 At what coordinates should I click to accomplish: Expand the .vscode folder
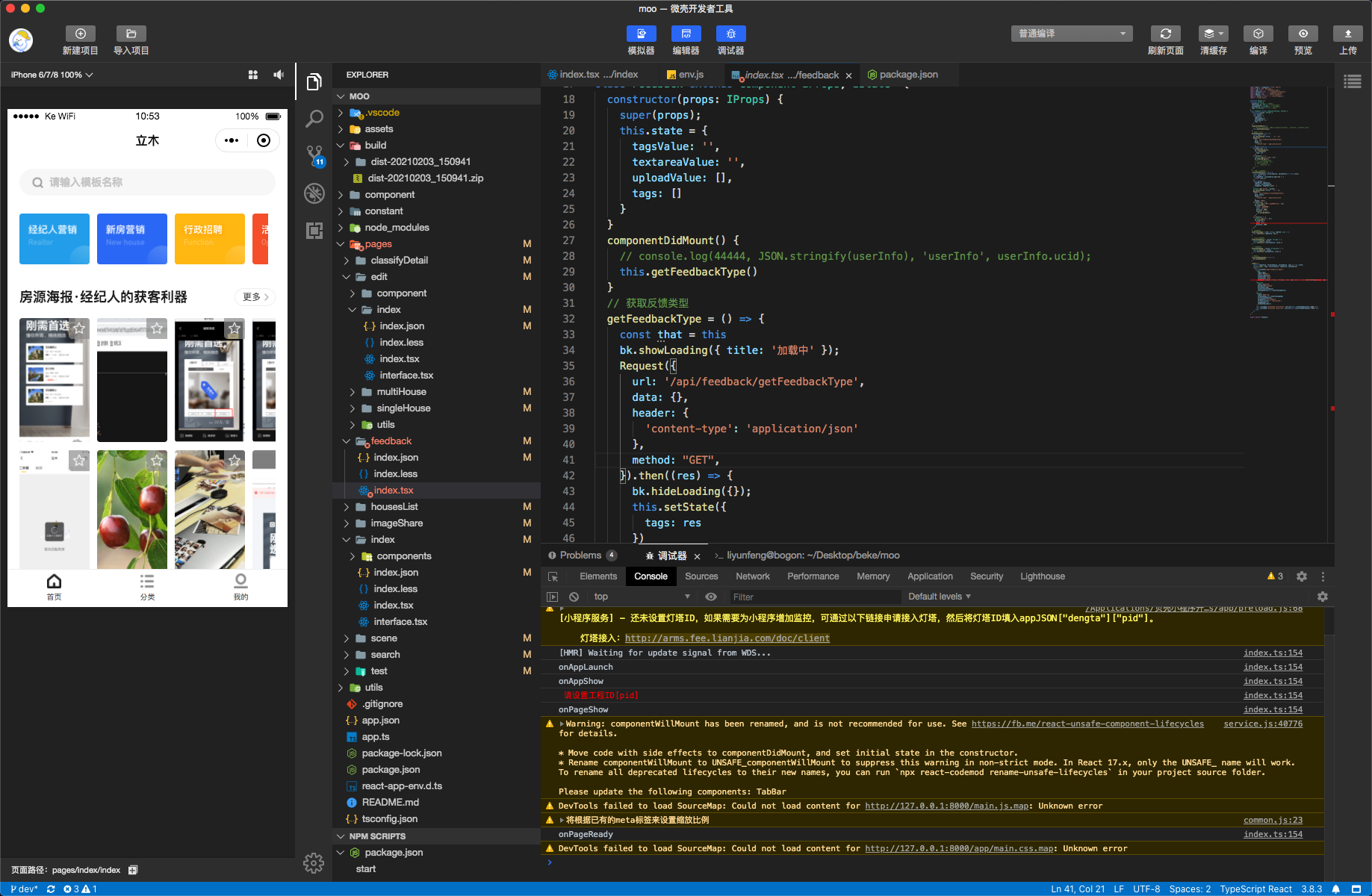[x=436, y=113]
